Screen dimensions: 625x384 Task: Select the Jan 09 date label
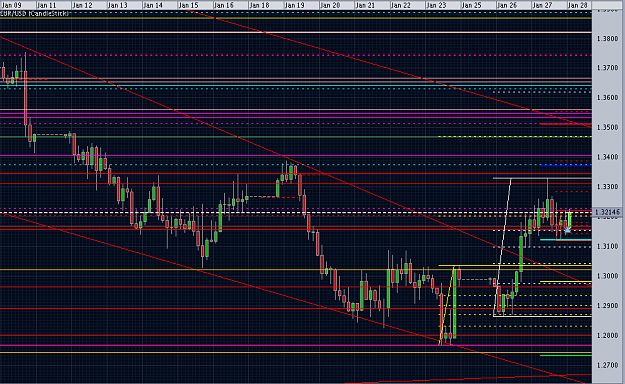point(12,5)
